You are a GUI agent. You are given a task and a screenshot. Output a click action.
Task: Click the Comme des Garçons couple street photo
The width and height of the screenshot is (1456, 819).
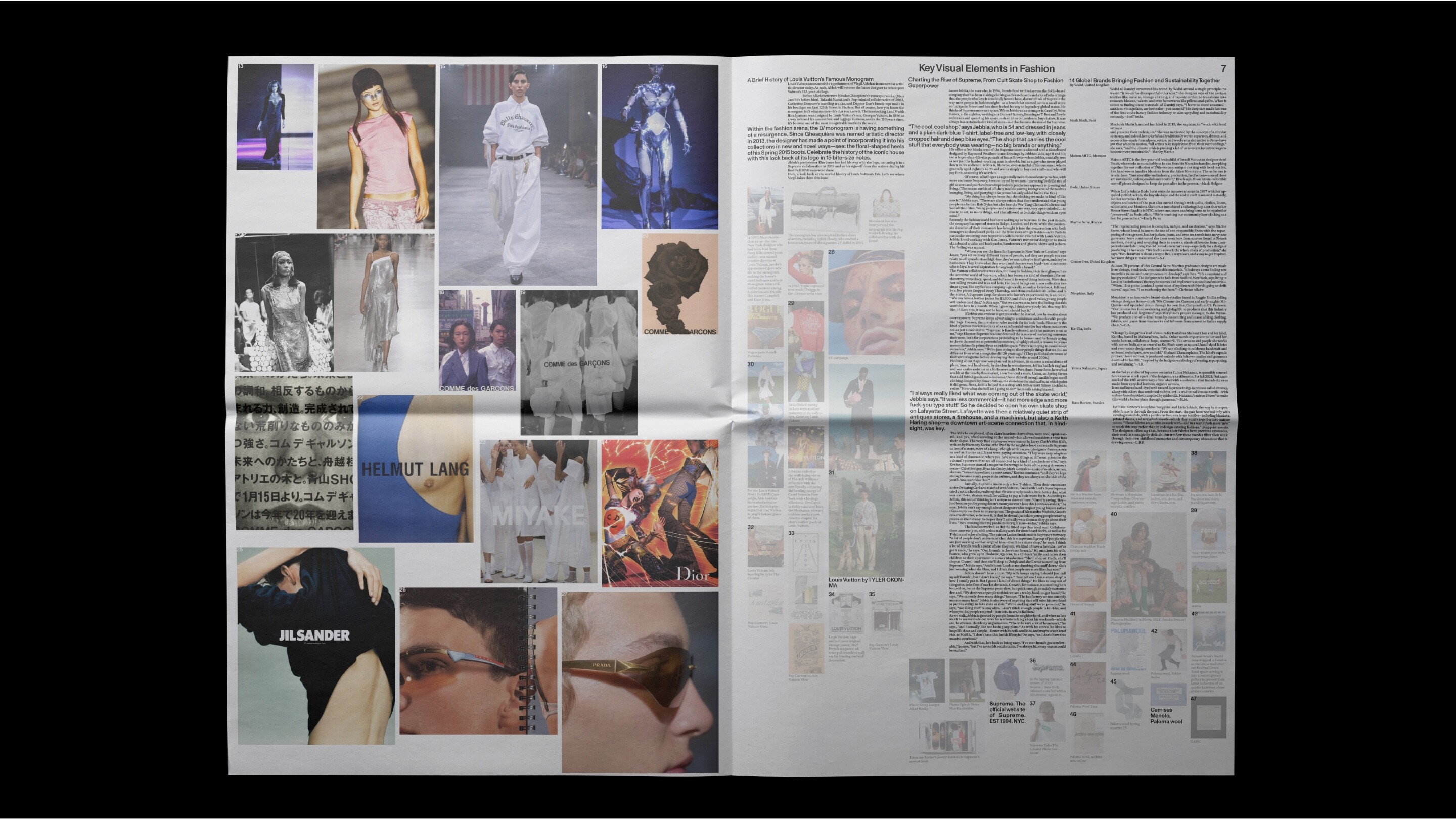[x=477, y=341]
